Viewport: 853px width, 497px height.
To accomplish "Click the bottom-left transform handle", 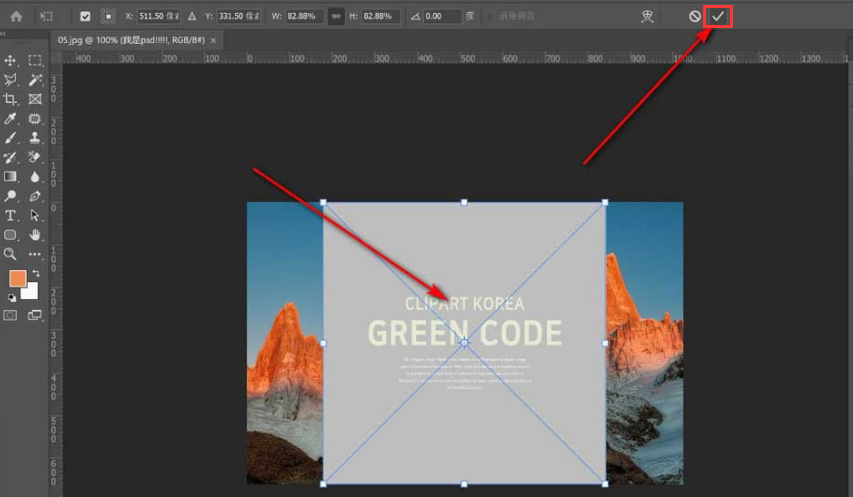I will tap(323, 484).
